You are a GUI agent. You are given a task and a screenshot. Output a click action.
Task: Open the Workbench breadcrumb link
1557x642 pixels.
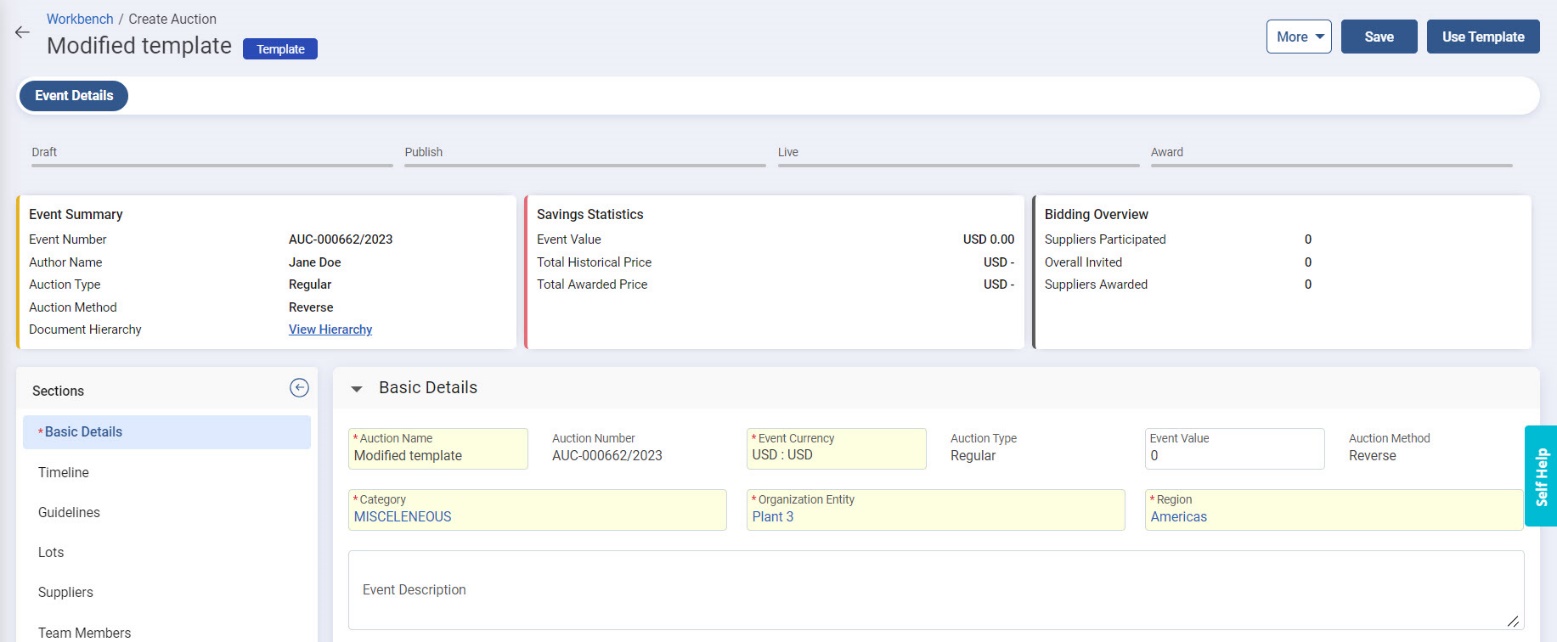tap(80, 19)
